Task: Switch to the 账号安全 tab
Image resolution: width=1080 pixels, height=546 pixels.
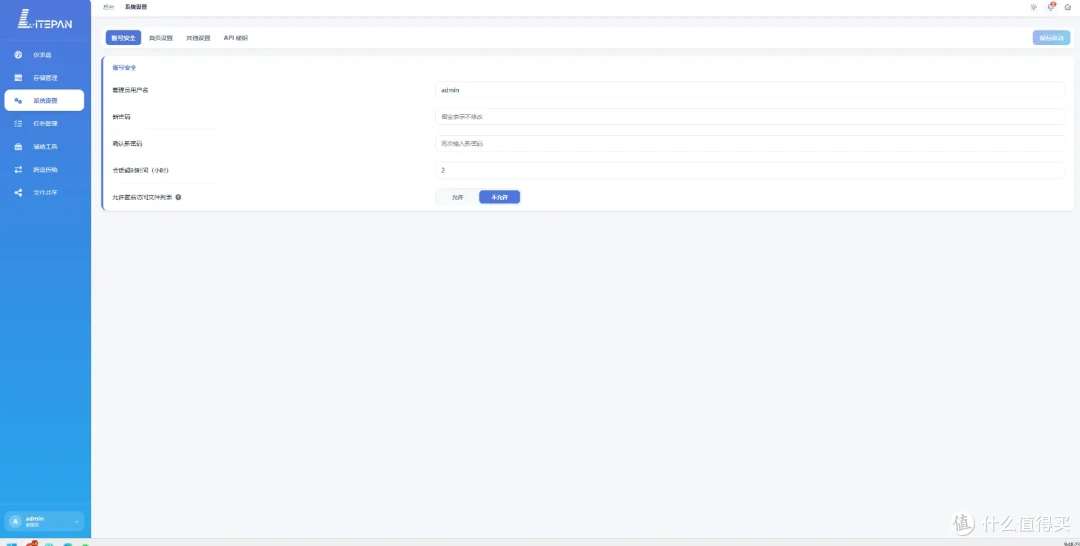Action: click(x=123, y=38)
